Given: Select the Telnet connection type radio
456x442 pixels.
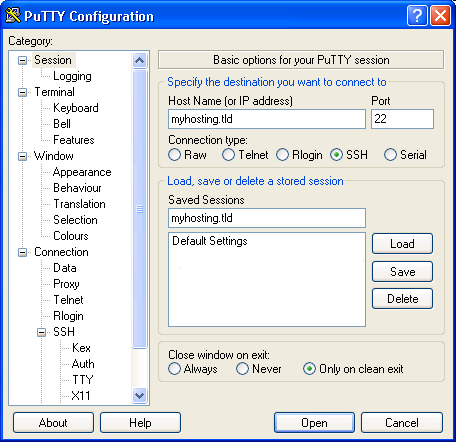Looking at the screenshot, I should point(228,155).
